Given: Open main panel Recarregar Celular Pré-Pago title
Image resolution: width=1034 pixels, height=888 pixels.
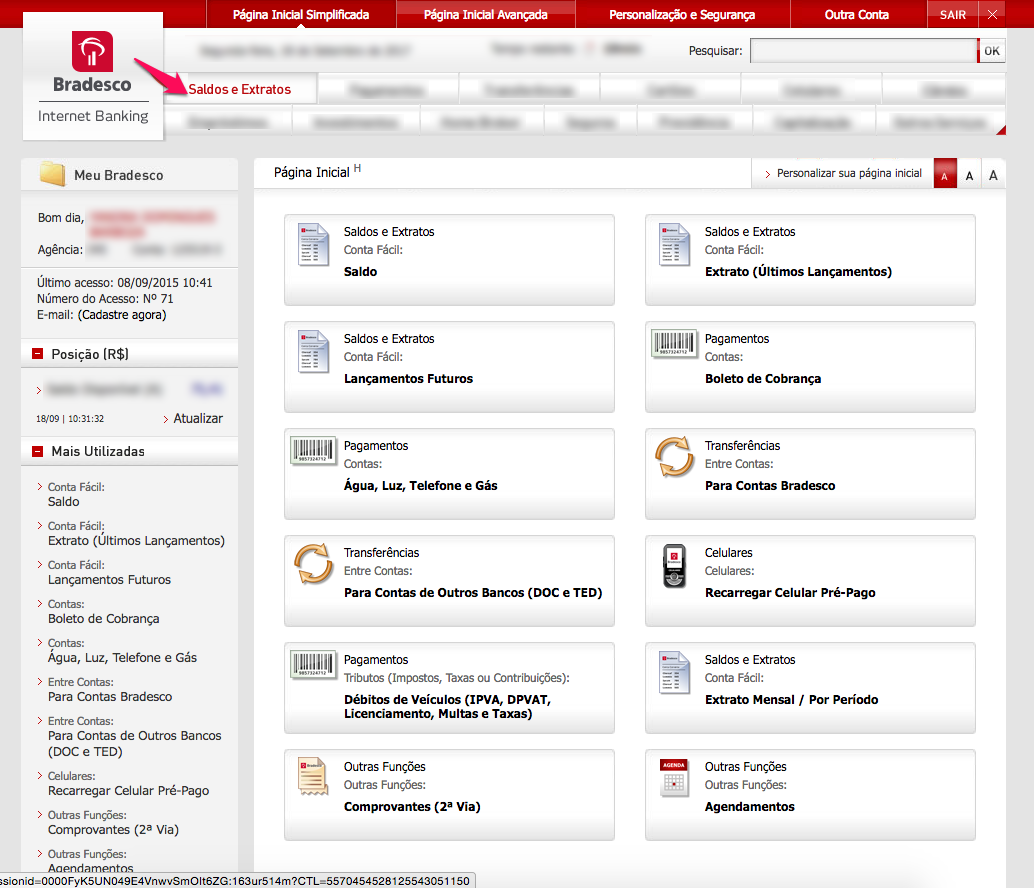Looking at the screenshot, I should (x=790, y=593).
